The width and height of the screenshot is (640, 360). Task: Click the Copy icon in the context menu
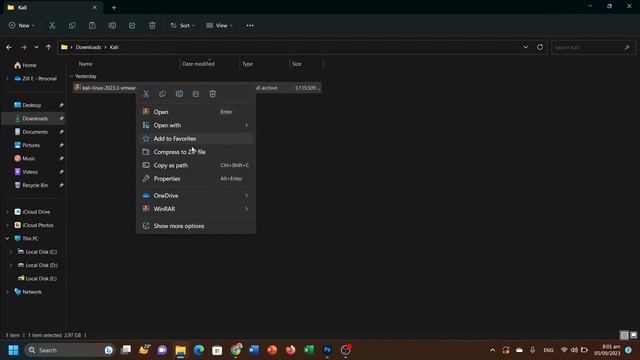pos(162,94)
